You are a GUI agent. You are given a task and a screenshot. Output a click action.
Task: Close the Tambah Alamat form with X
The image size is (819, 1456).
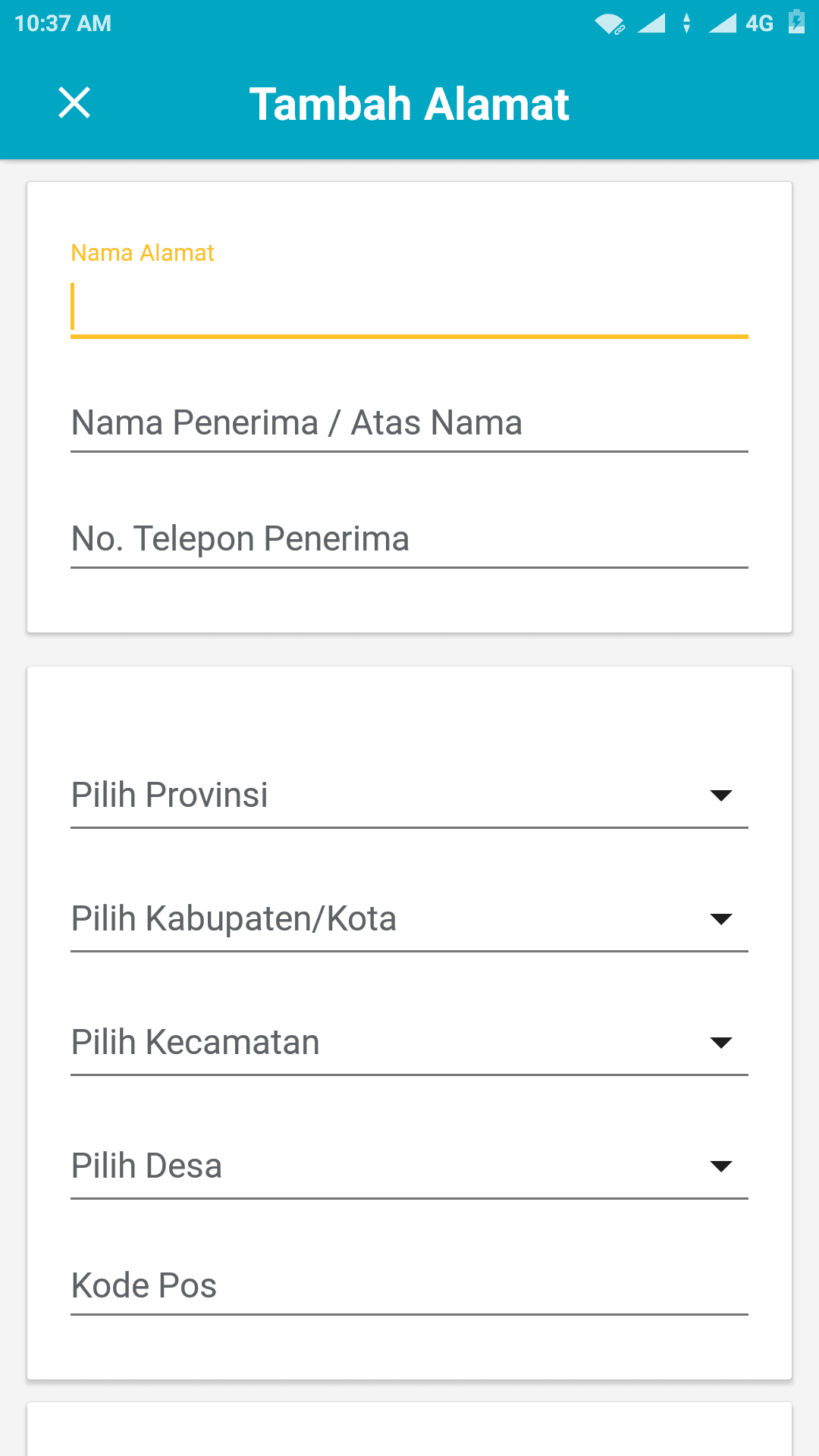[x=74, y=103]
